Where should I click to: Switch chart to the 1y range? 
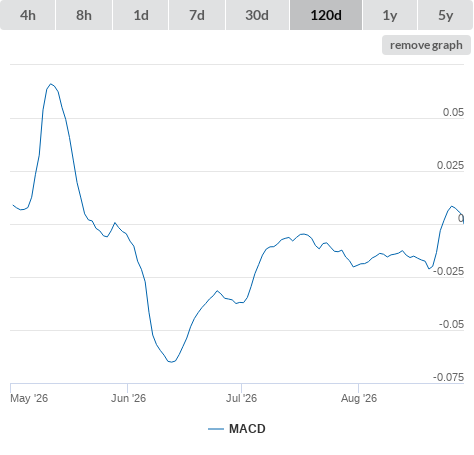point(390,15)
